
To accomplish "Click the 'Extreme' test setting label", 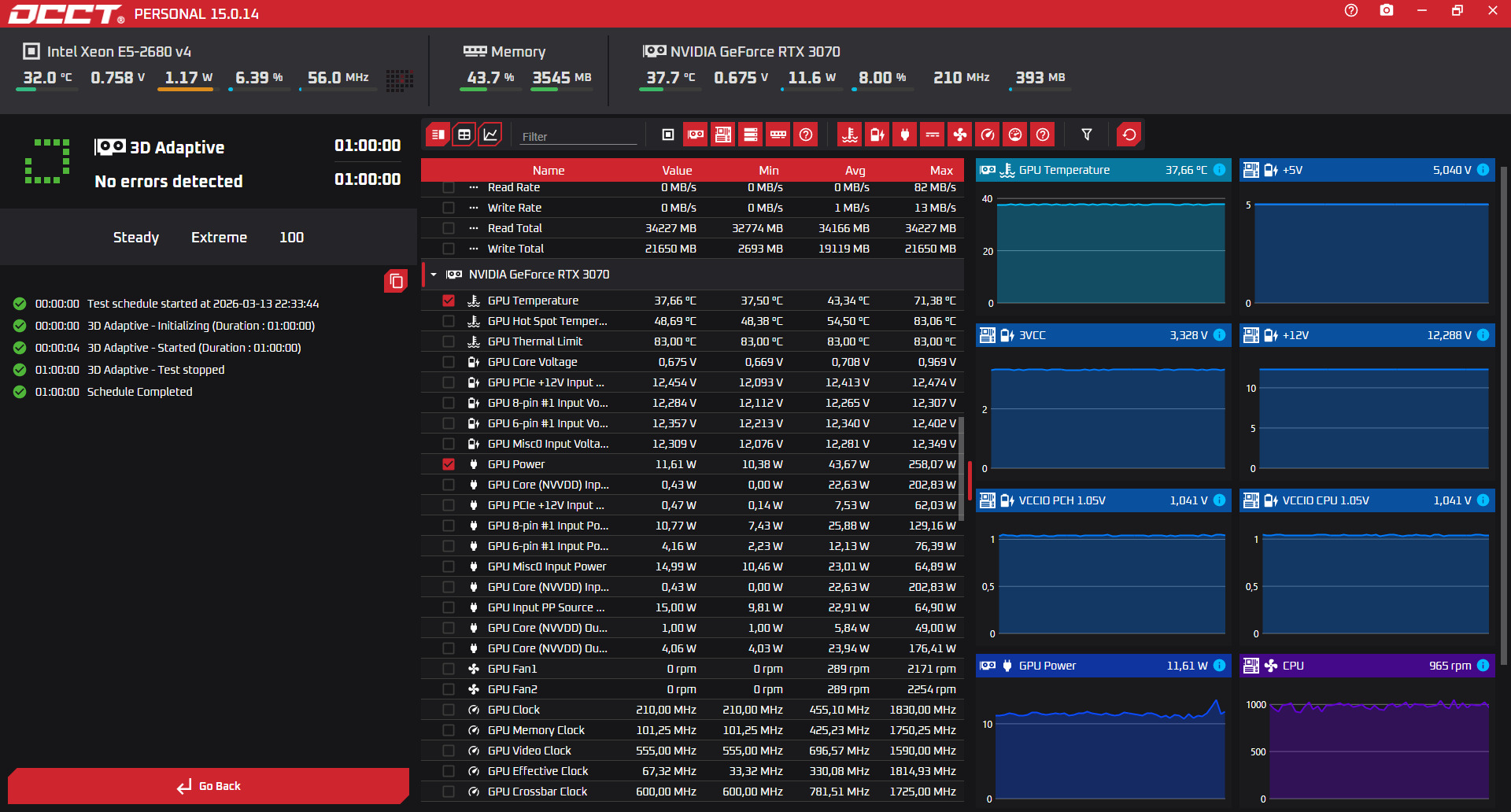I will [219, 238].
